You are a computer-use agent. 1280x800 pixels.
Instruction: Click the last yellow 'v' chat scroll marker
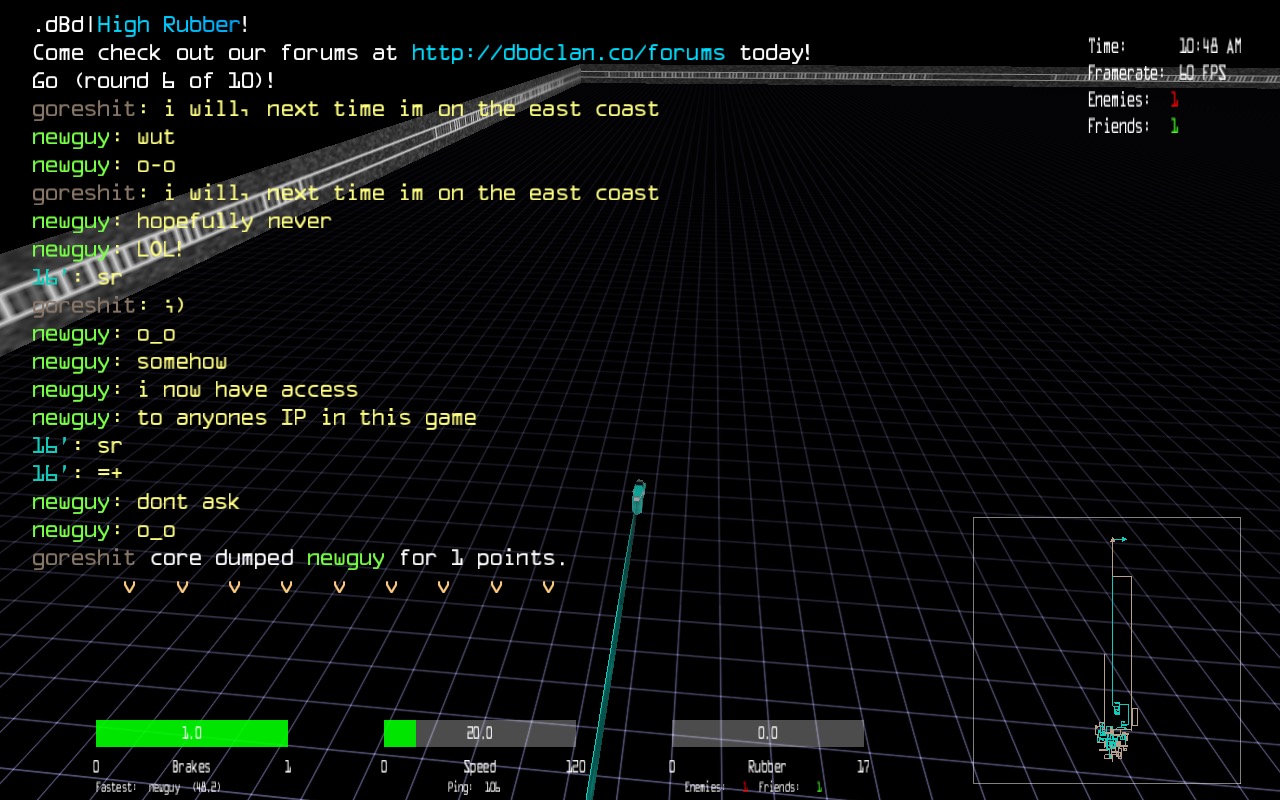coord(548,587)
